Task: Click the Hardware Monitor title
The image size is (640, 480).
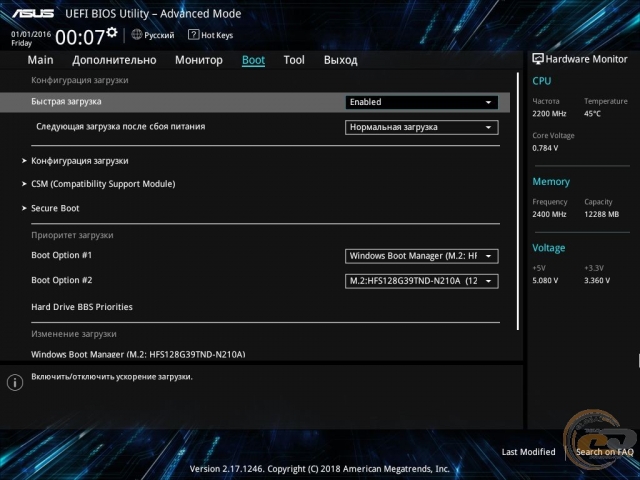Action: [x=586, y=59]
